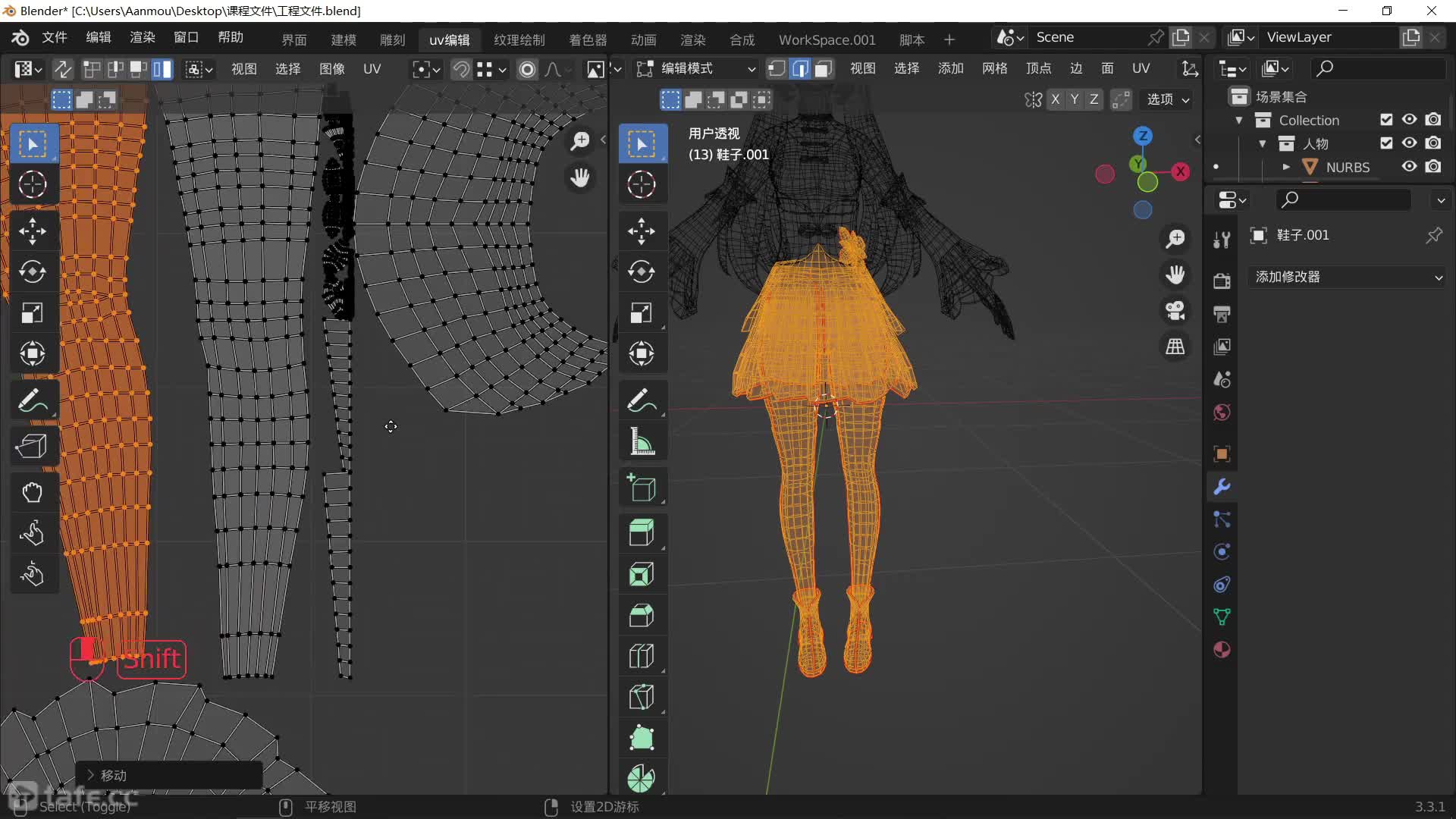Select the Transform tool in 3D viewport
This screenshot has height=819, width=1456.
(x=642, y=353)
